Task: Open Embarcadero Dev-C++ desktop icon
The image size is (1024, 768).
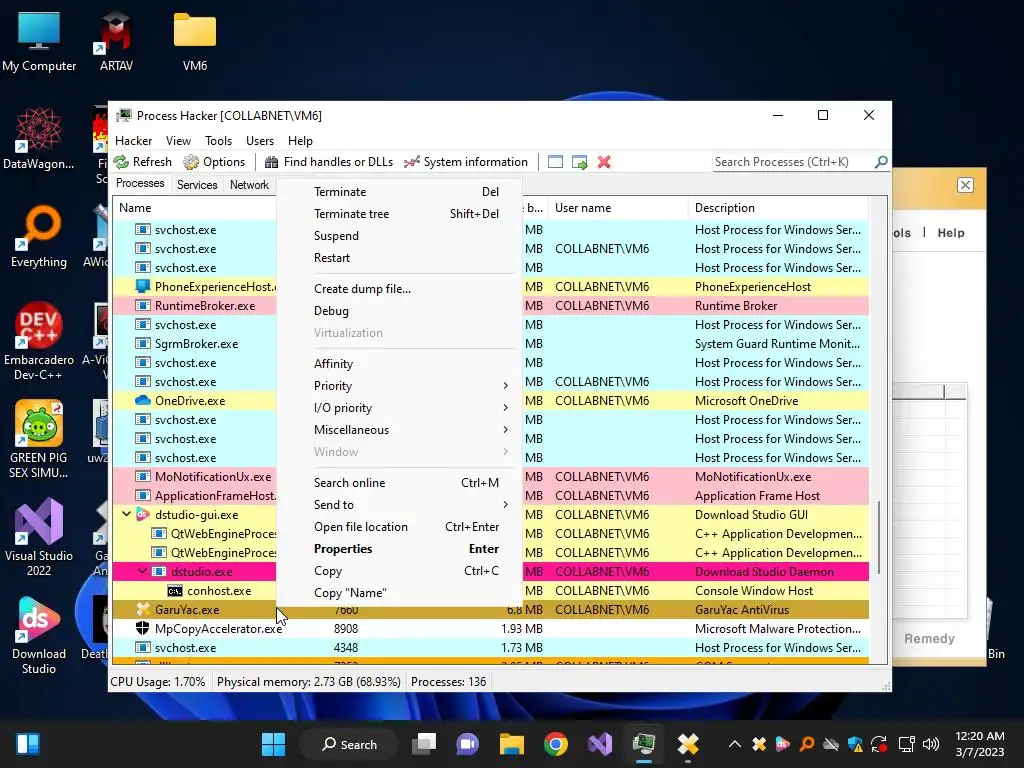Action: (39, 341)
